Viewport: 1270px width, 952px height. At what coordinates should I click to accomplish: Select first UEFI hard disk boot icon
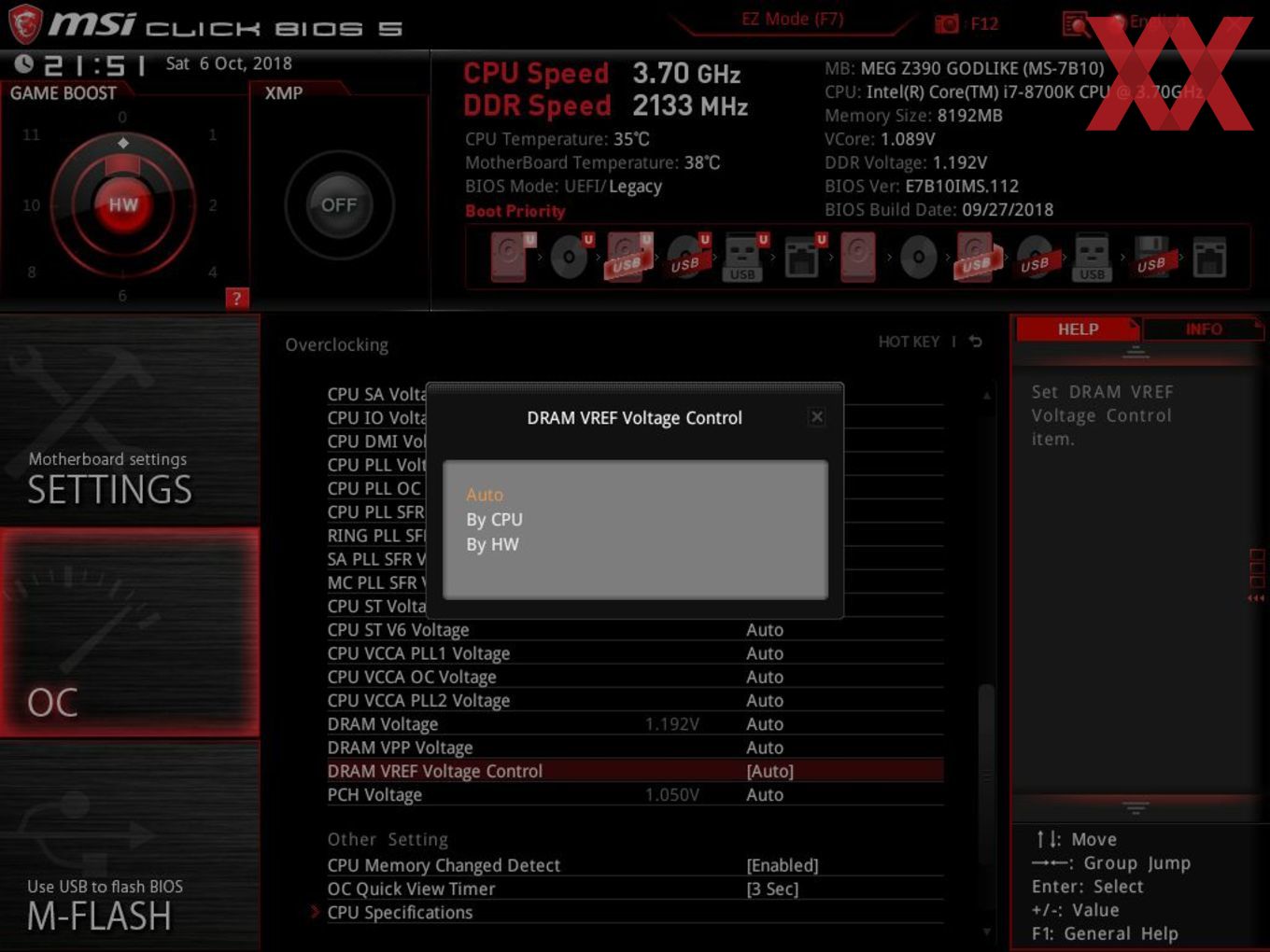tap(512, 256)
